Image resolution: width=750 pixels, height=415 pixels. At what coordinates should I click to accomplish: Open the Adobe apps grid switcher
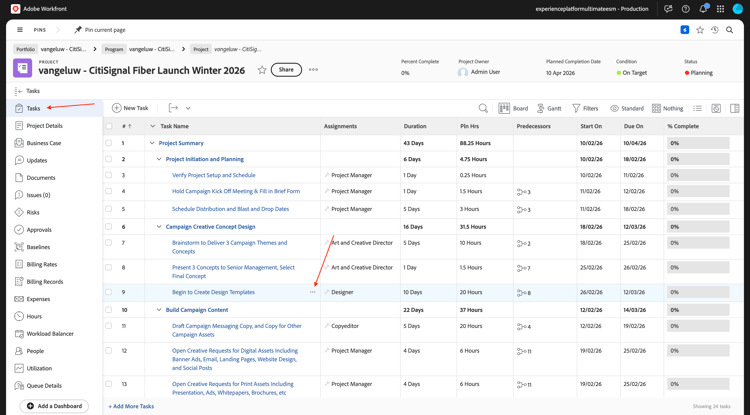(x=720, y=9)
